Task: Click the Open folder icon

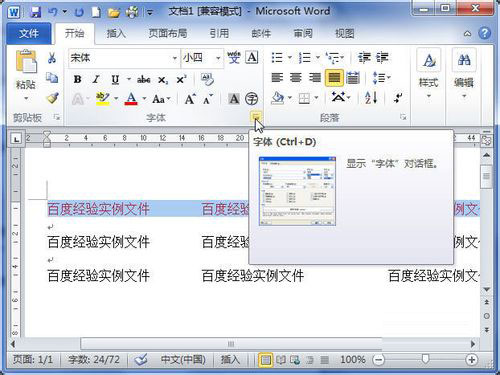Action: coord(114,13)
